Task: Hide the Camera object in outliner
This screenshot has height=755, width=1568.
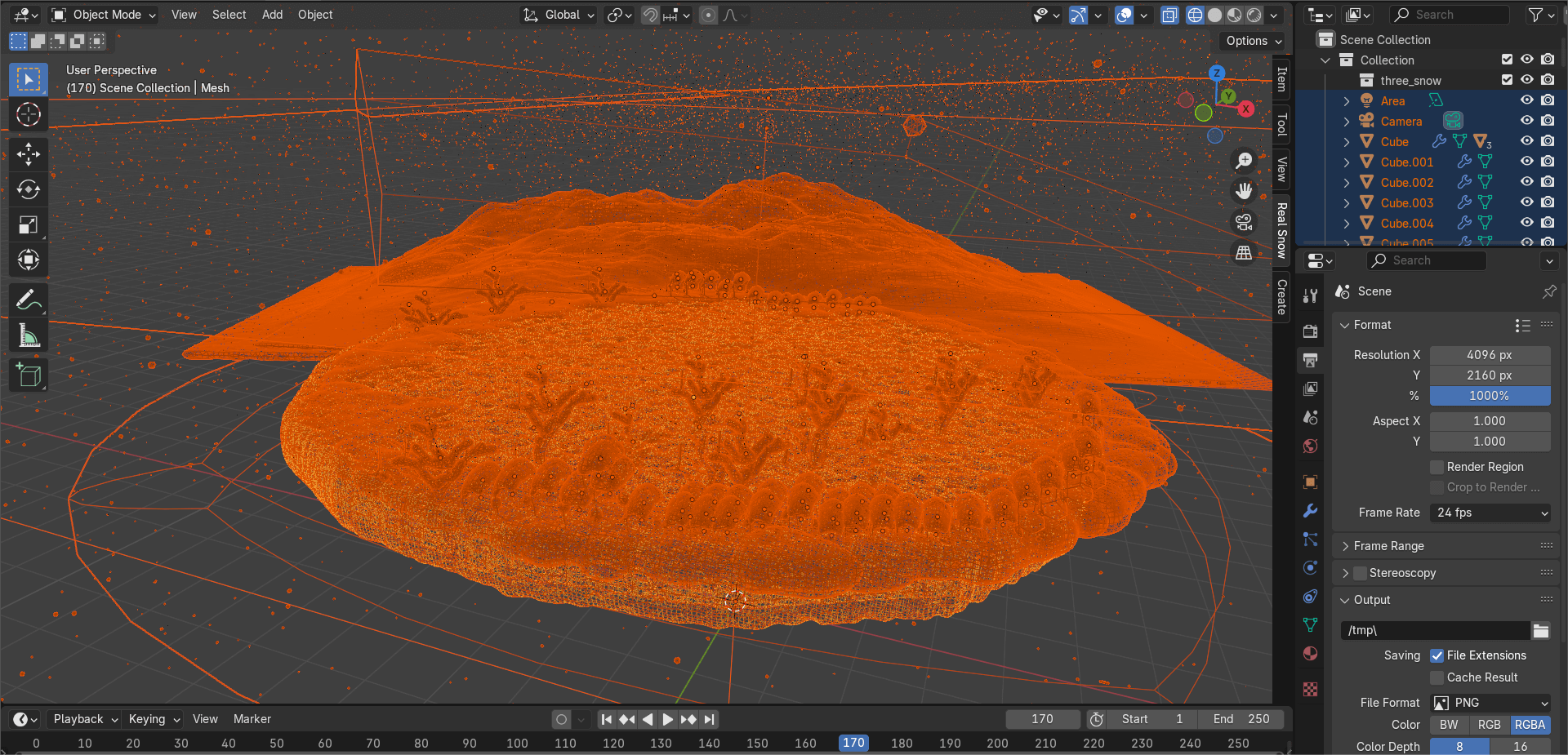Action: pyautogui.click(x=1526, y=121)
